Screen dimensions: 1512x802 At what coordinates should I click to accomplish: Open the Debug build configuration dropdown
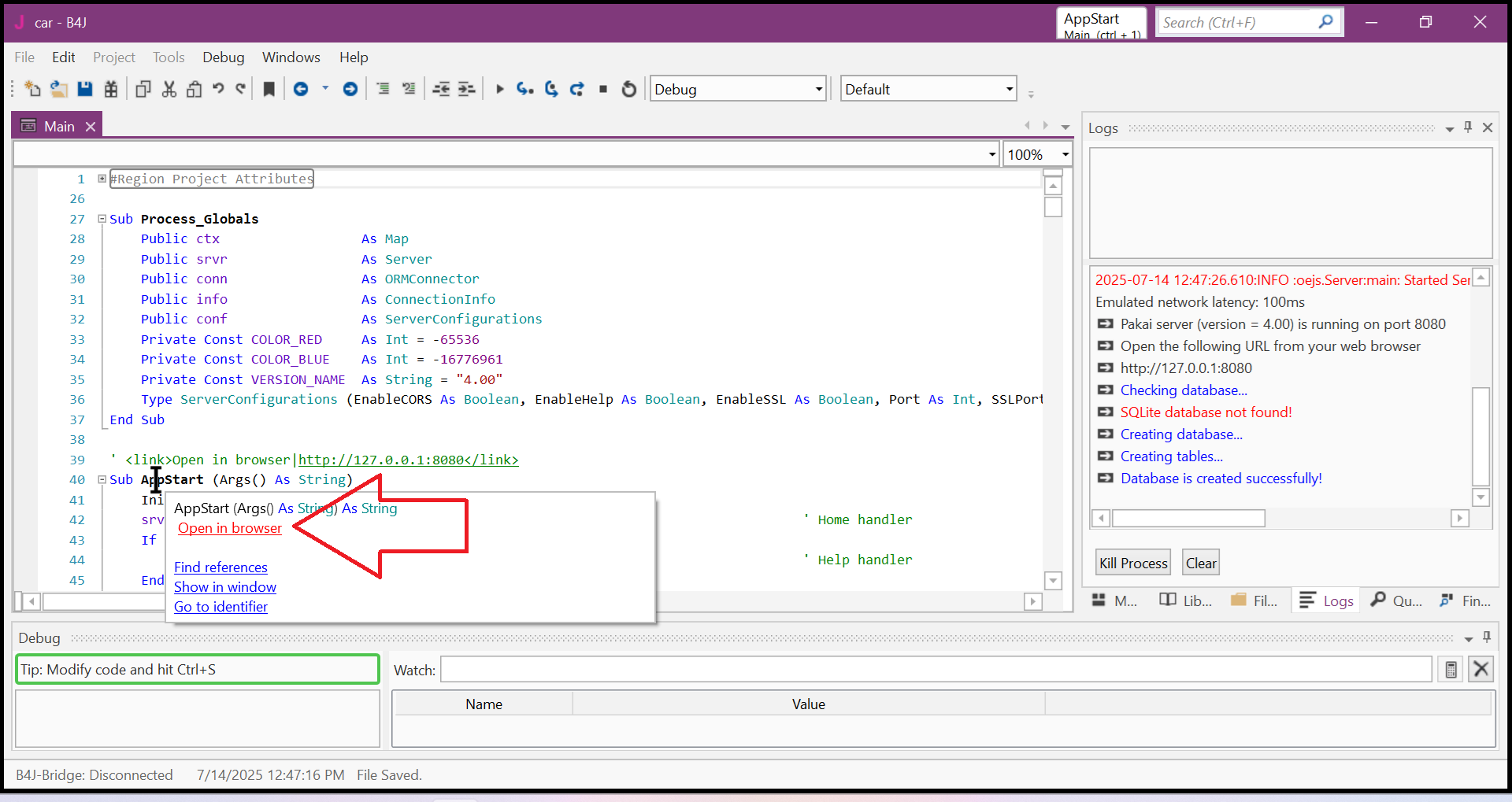tap(818, 89)
